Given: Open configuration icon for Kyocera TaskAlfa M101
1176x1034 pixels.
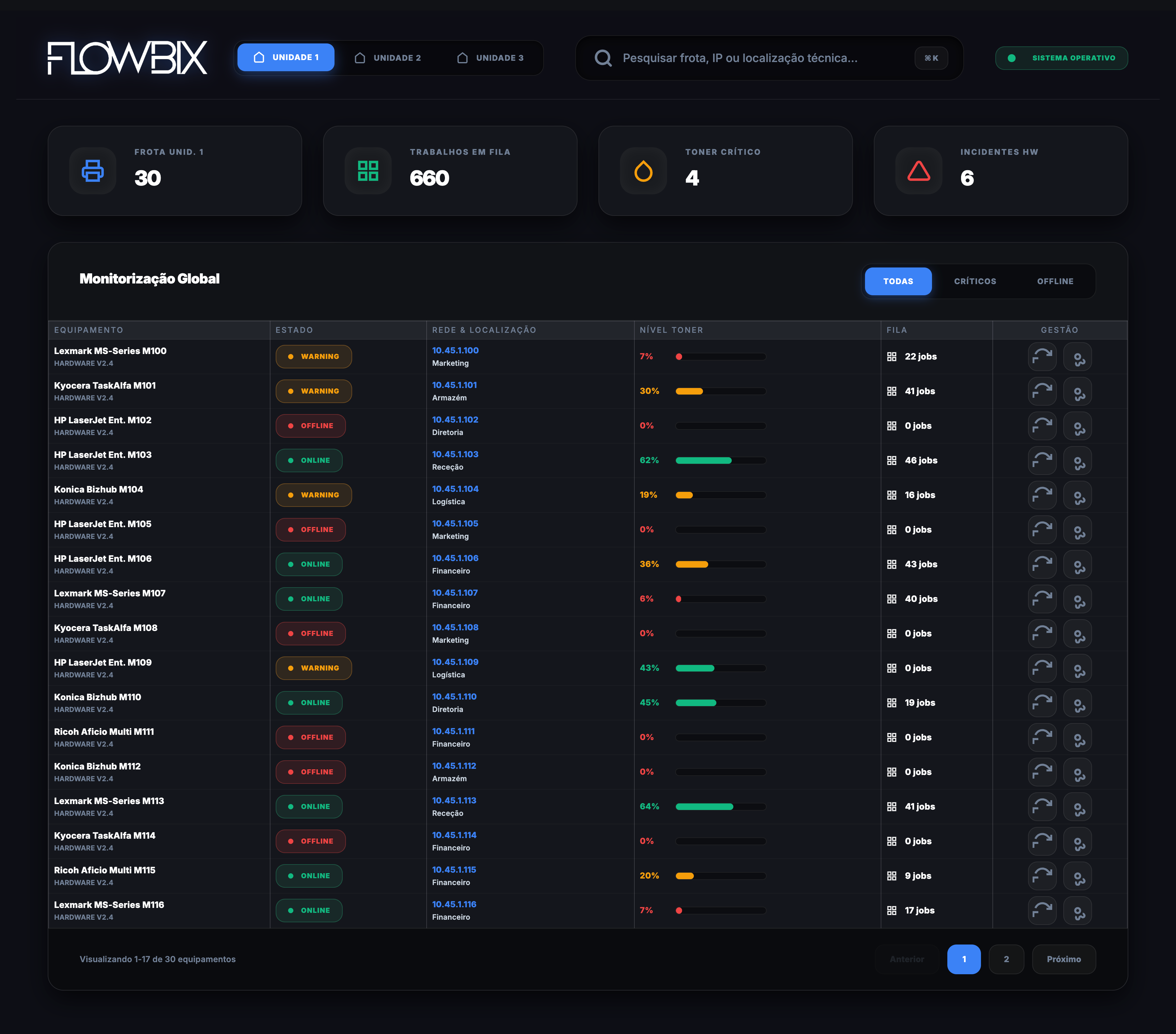Looking at the screenshot, I should tap(1078, 391).
